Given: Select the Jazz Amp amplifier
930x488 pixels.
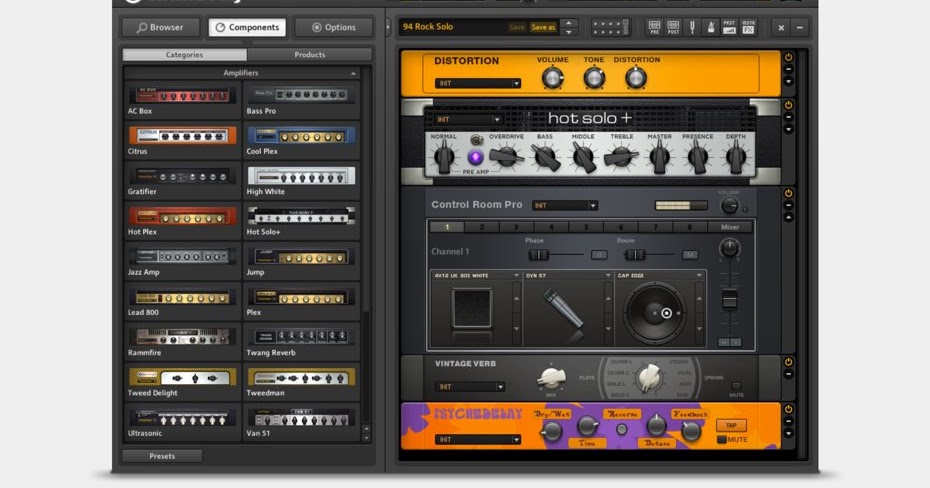Looking at the screenshot, I should (182, 261).
